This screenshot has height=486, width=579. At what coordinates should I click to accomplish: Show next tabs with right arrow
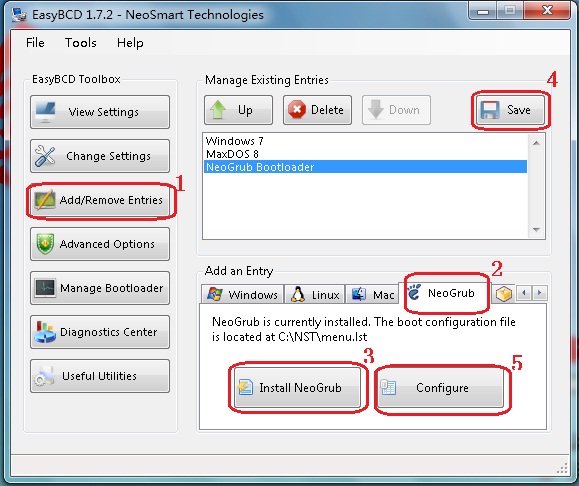pos(539,293)
